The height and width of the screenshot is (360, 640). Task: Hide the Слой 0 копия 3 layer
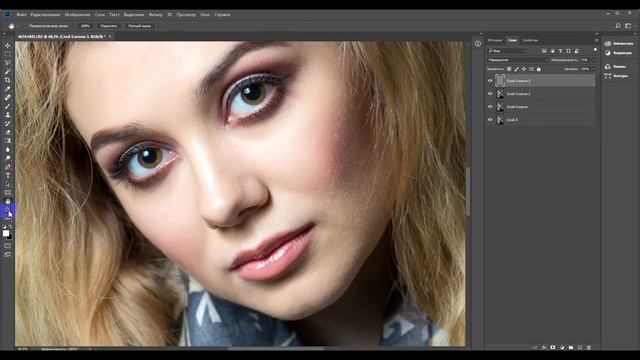point(490,81)
